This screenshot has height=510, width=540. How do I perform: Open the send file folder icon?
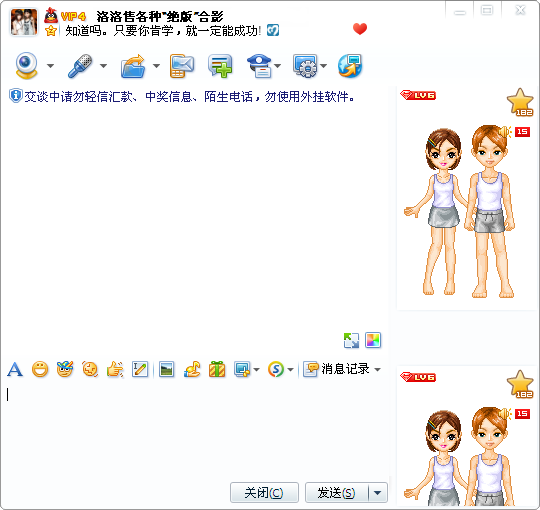point(133,66)
